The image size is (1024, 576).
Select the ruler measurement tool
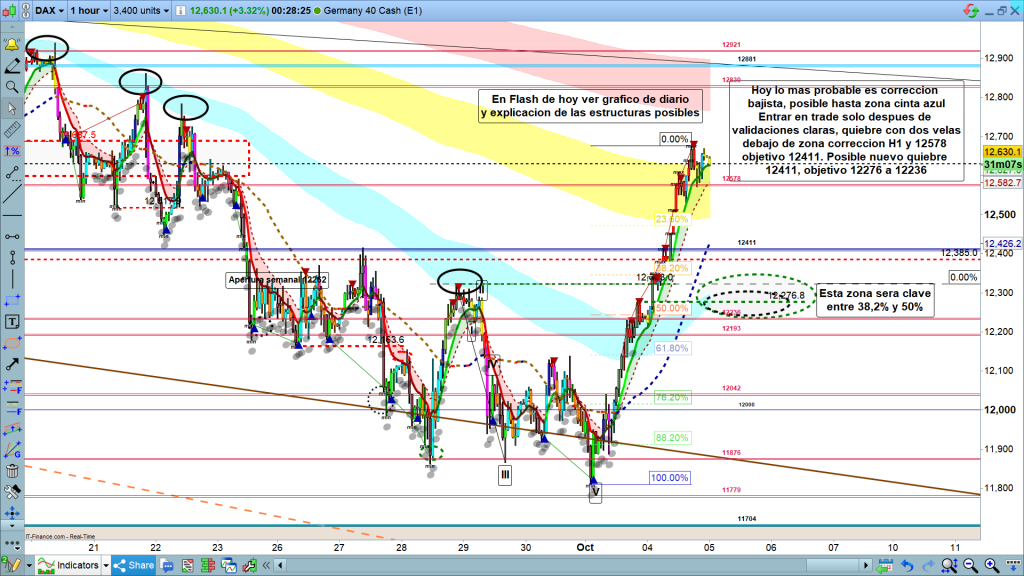[x=12, y=129]
